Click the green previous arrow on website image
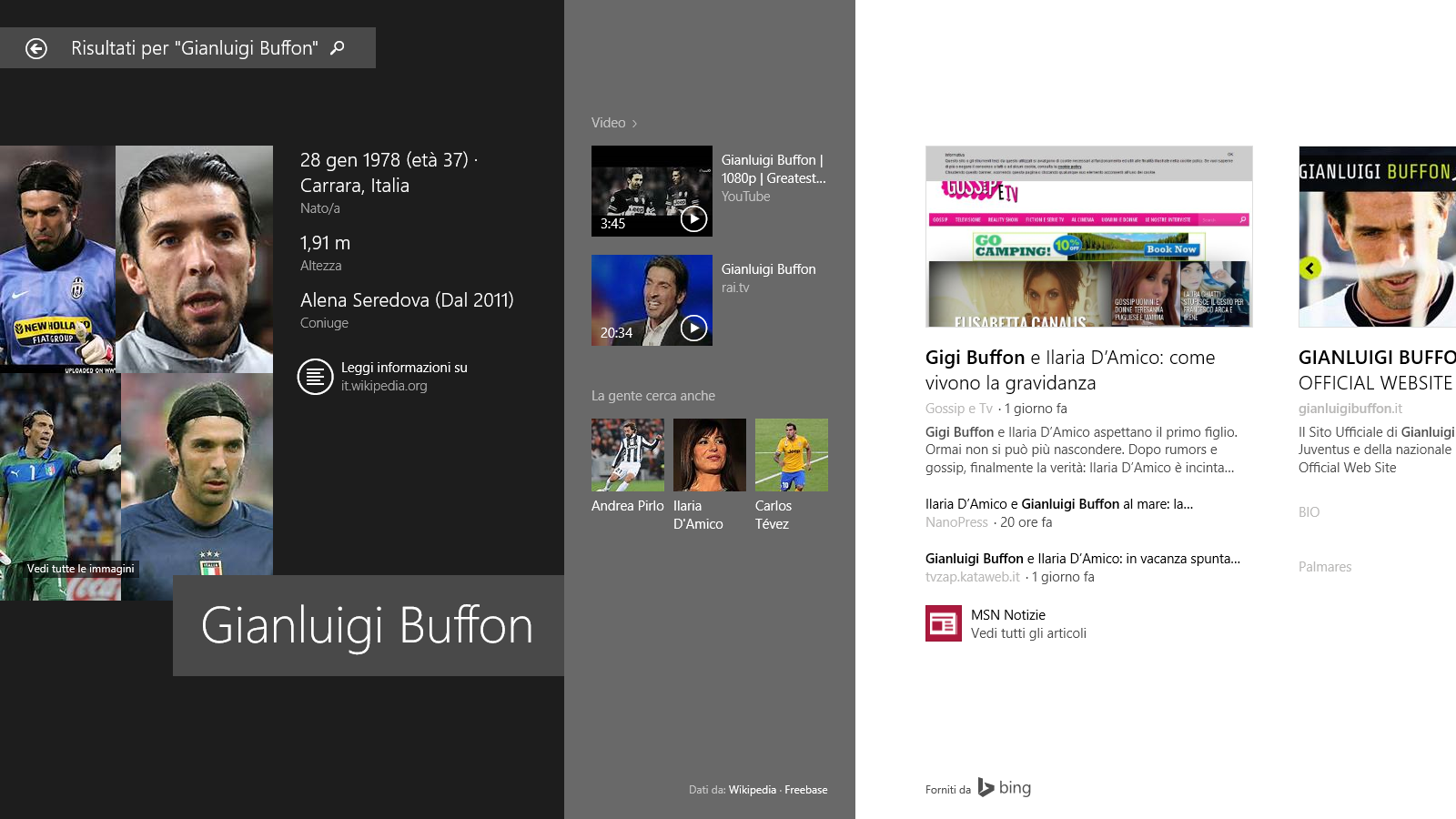Screen dimensions: 1456x819 (1309, 268)
